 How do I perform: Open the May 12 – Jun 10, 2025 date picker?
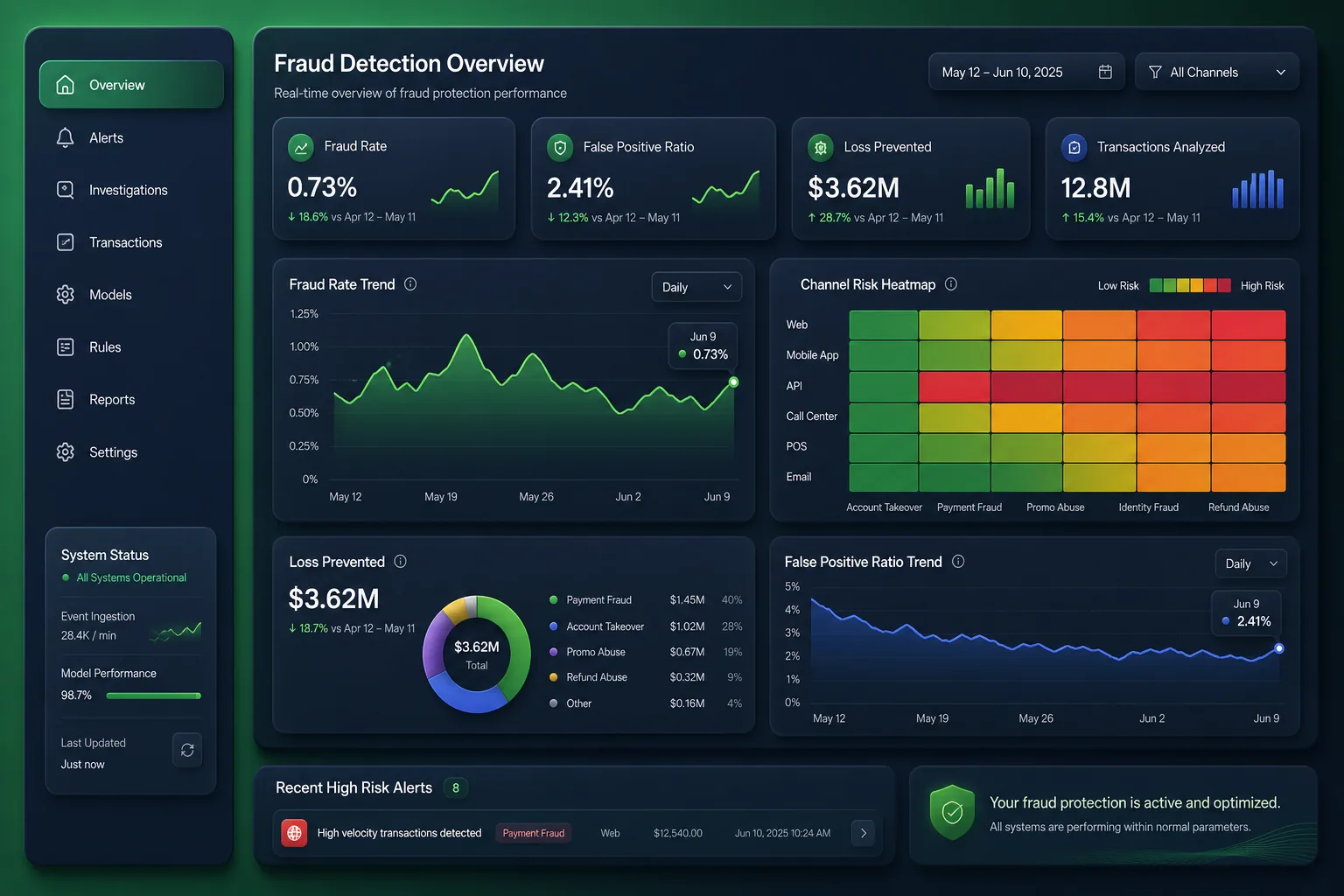tap(1027, 72)
